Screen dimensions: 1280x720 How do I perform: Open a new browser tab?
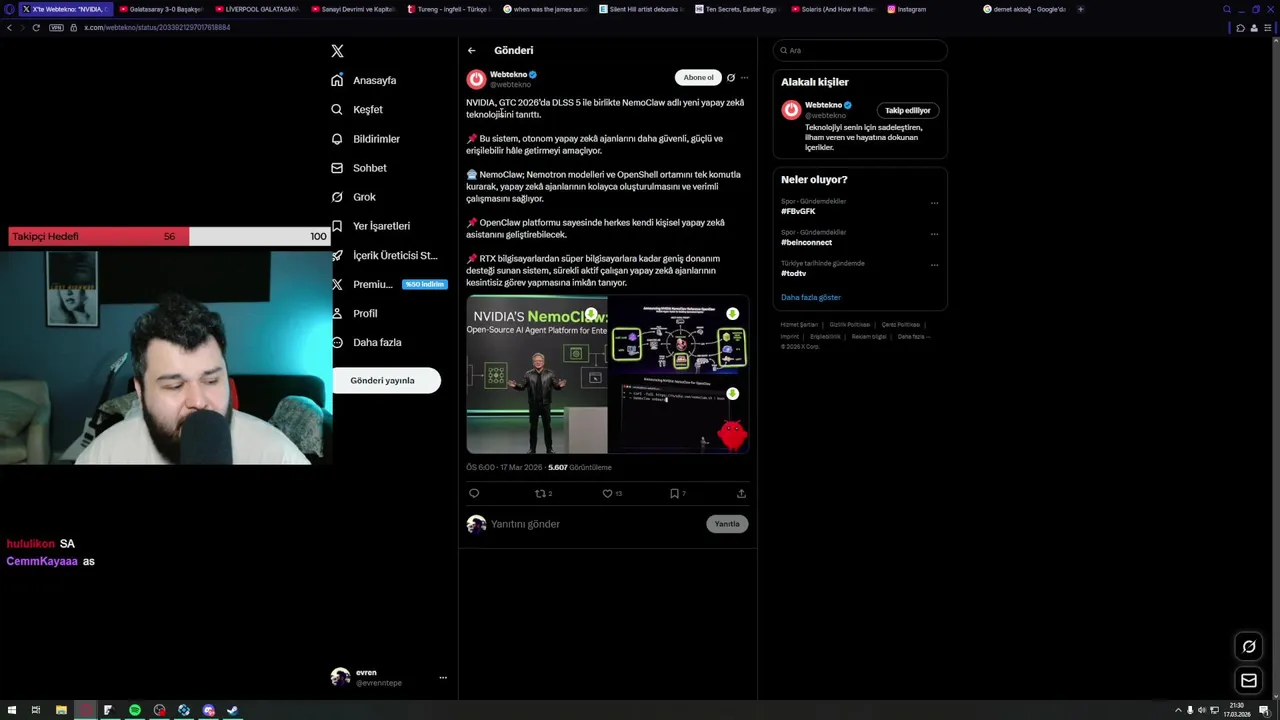tap(1080, 9)
